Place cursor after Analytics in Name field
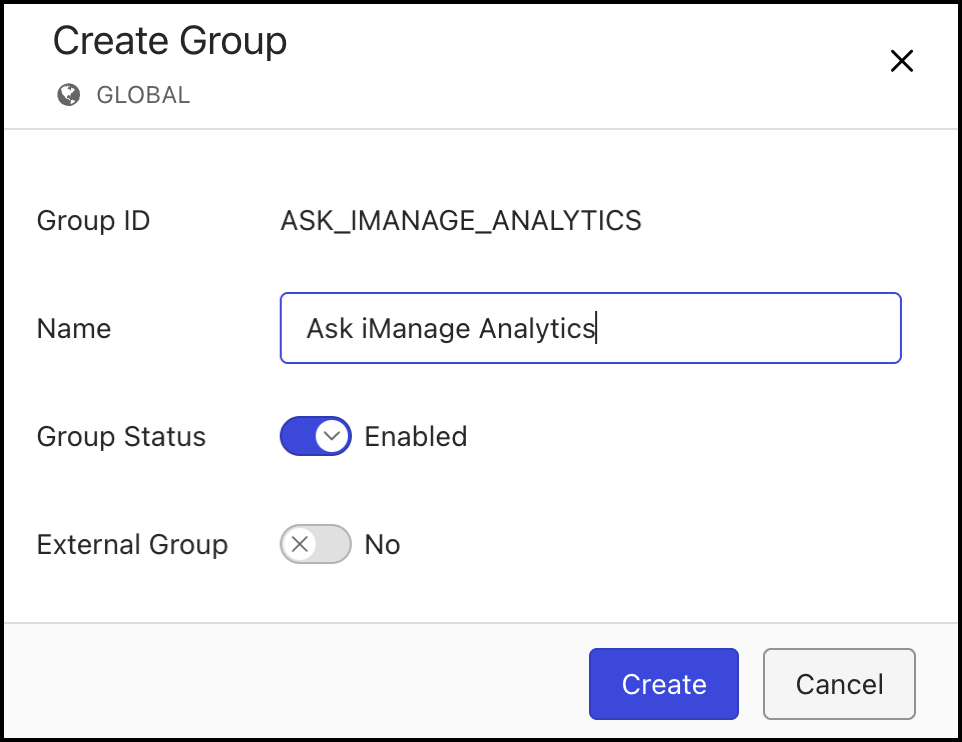The width and height of the screenshot is (962, 742). 596,328
